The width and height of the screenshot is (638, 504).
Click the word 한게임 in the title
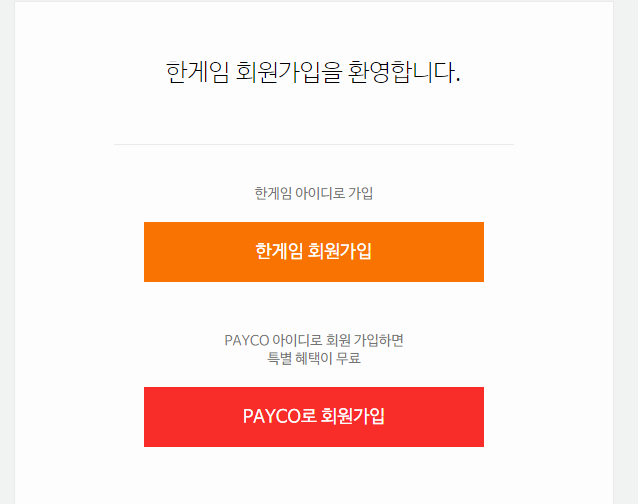[x=197, y=72]
